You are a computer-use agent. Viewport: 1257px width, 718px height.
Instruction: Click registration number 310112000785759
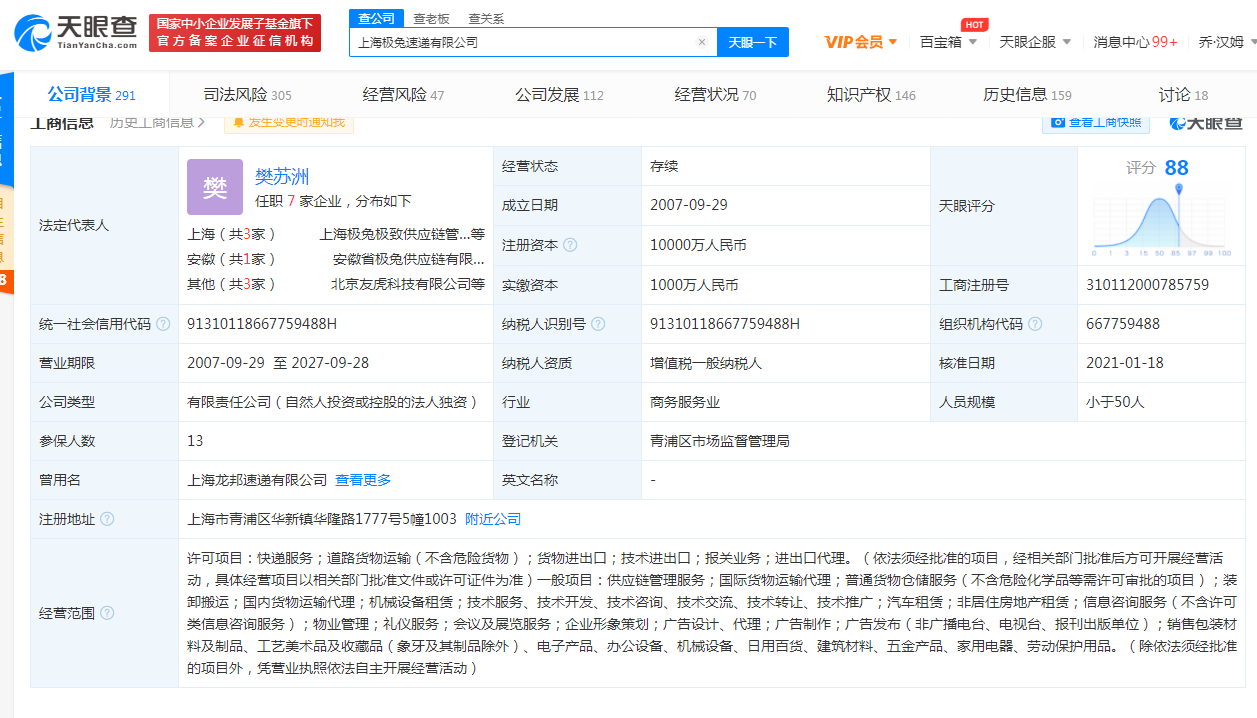1147,285
